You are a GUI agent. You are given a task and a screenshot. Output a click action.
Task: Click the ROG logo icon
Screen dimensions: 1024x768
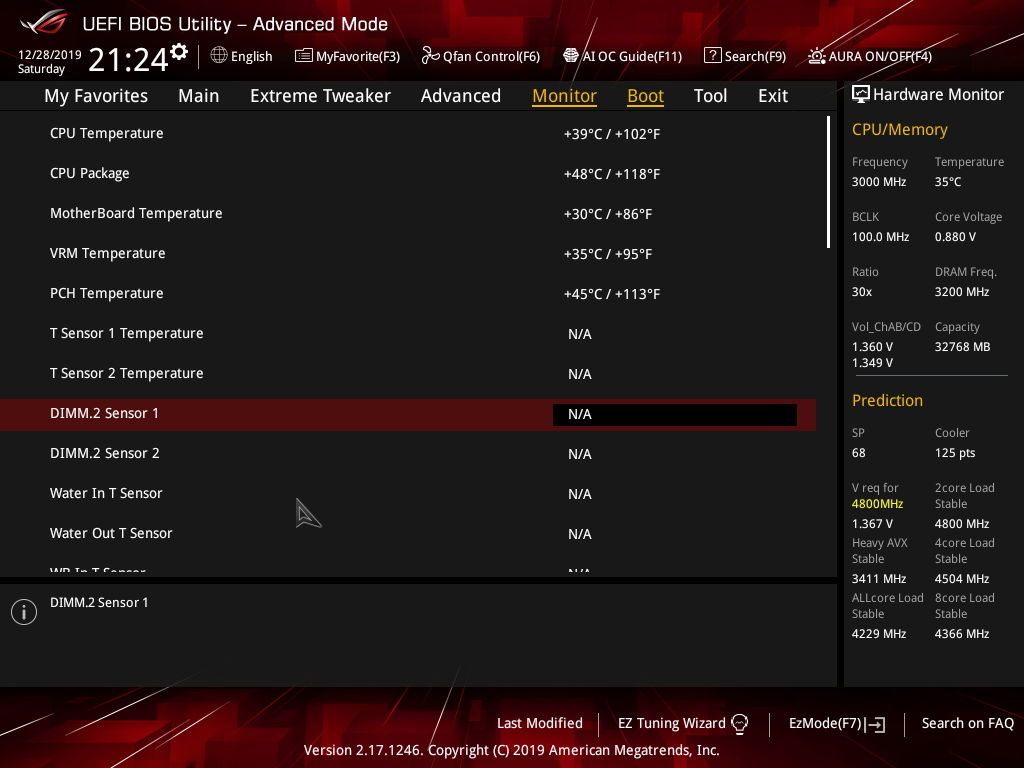(44, 22)
